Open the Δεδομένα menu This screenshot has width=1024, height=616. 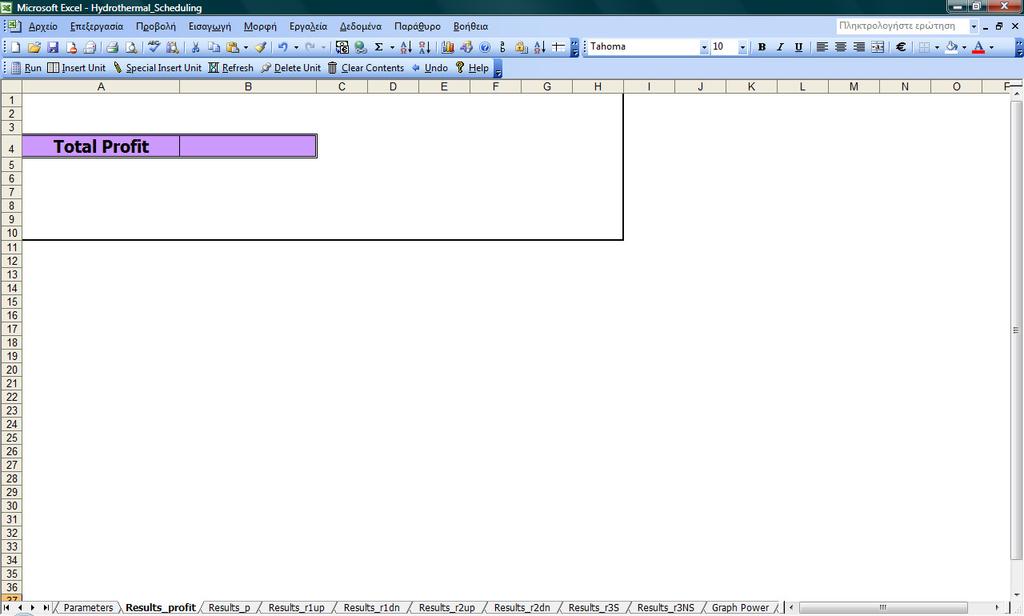(x=360, y=26)
